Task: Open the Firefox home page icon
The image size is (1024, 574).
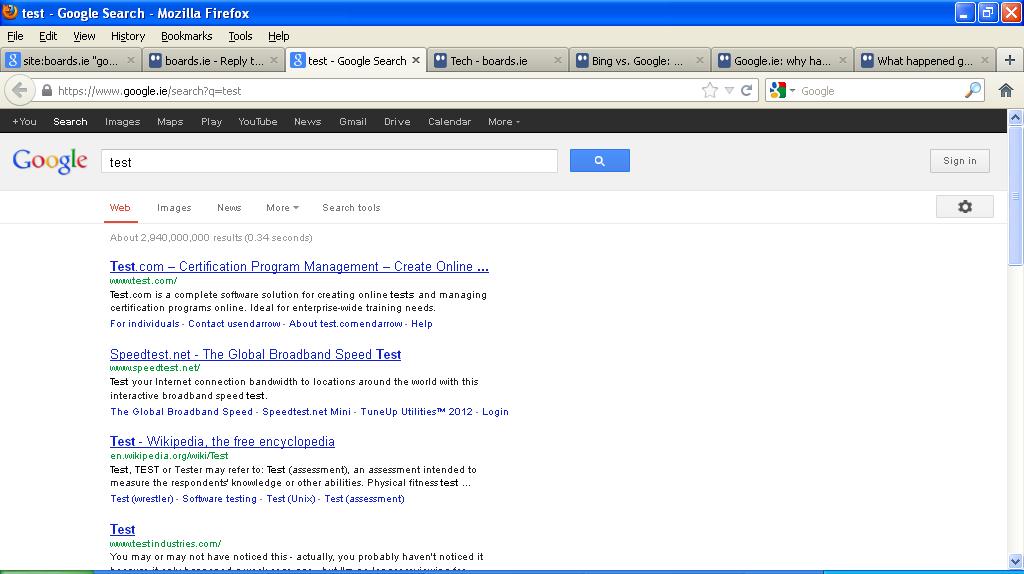Action: (1006, 91)
